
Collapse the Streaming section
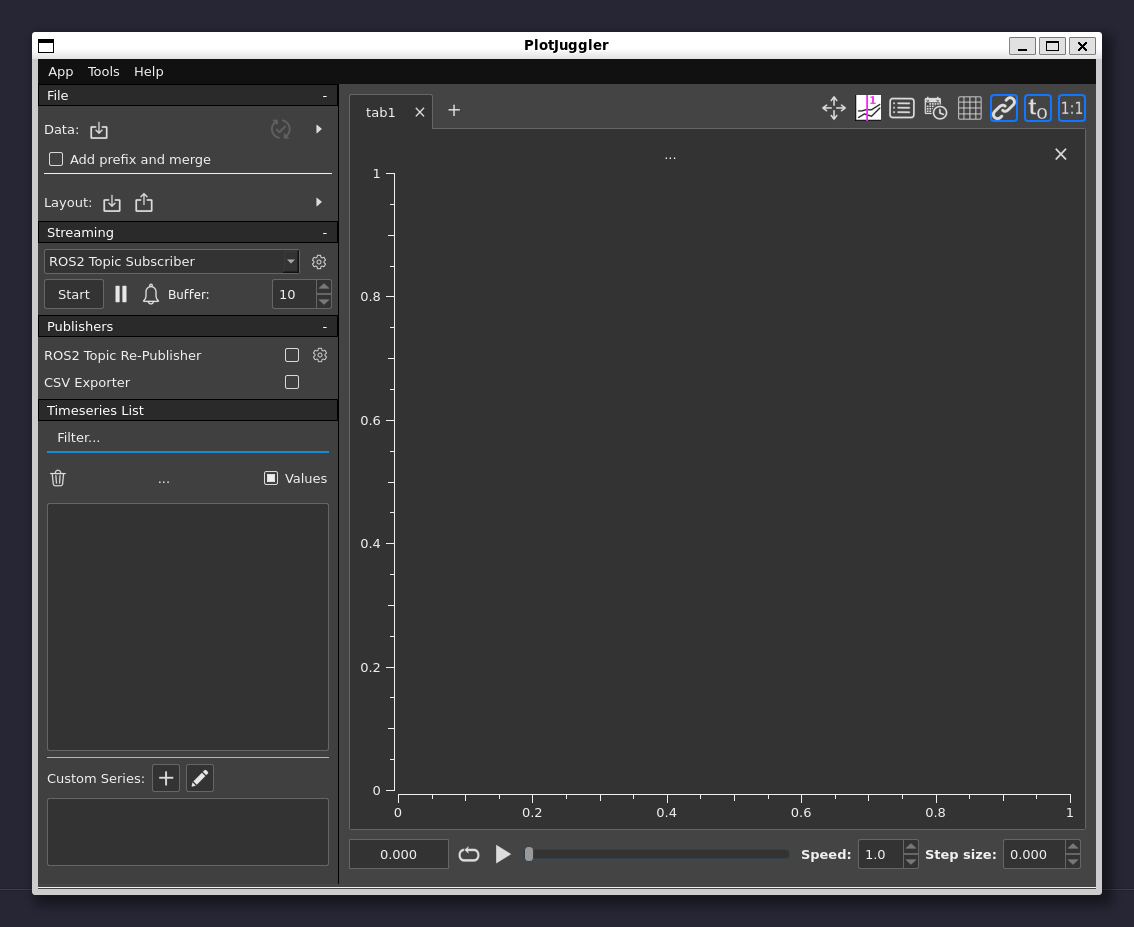coord(325,233)
